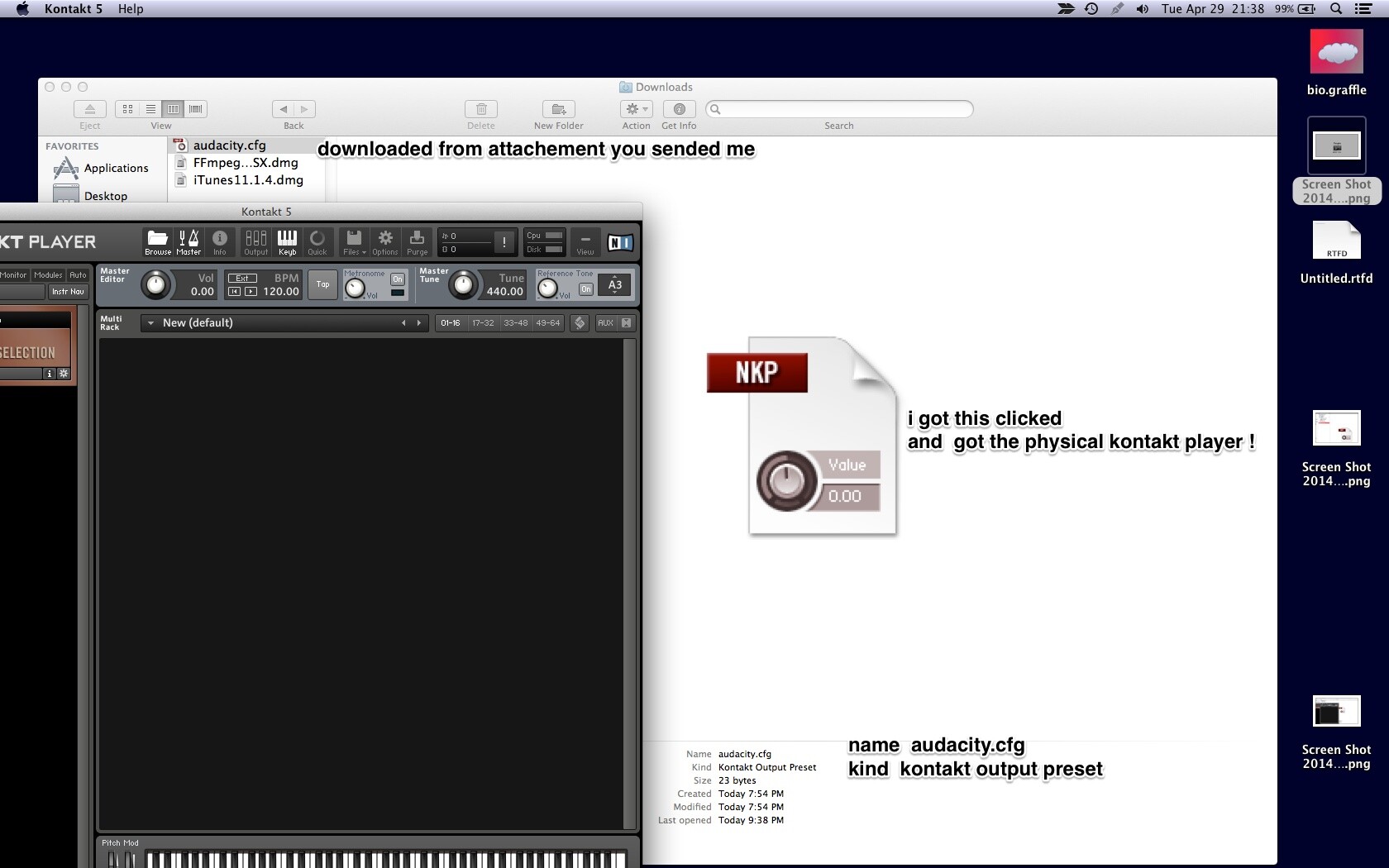Open the Files dropdown menu
1389x868 pixels.
(x=354, y=241)
